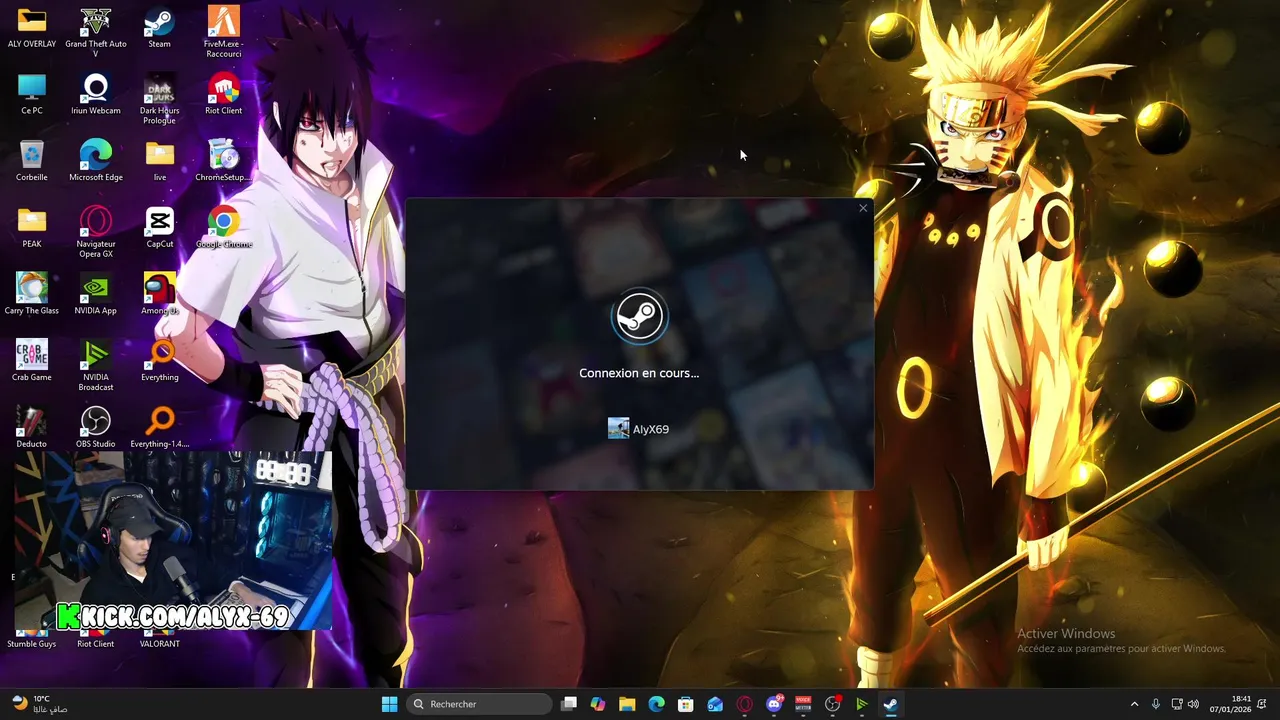
Task: Open the Windows Start menu
Action: [390, 704]
